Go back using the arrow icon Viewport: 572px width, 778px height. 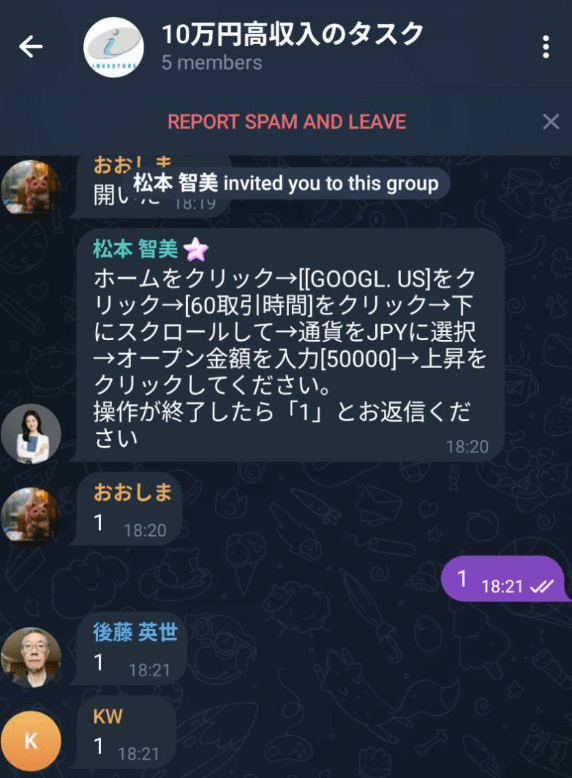pos(31,47)
